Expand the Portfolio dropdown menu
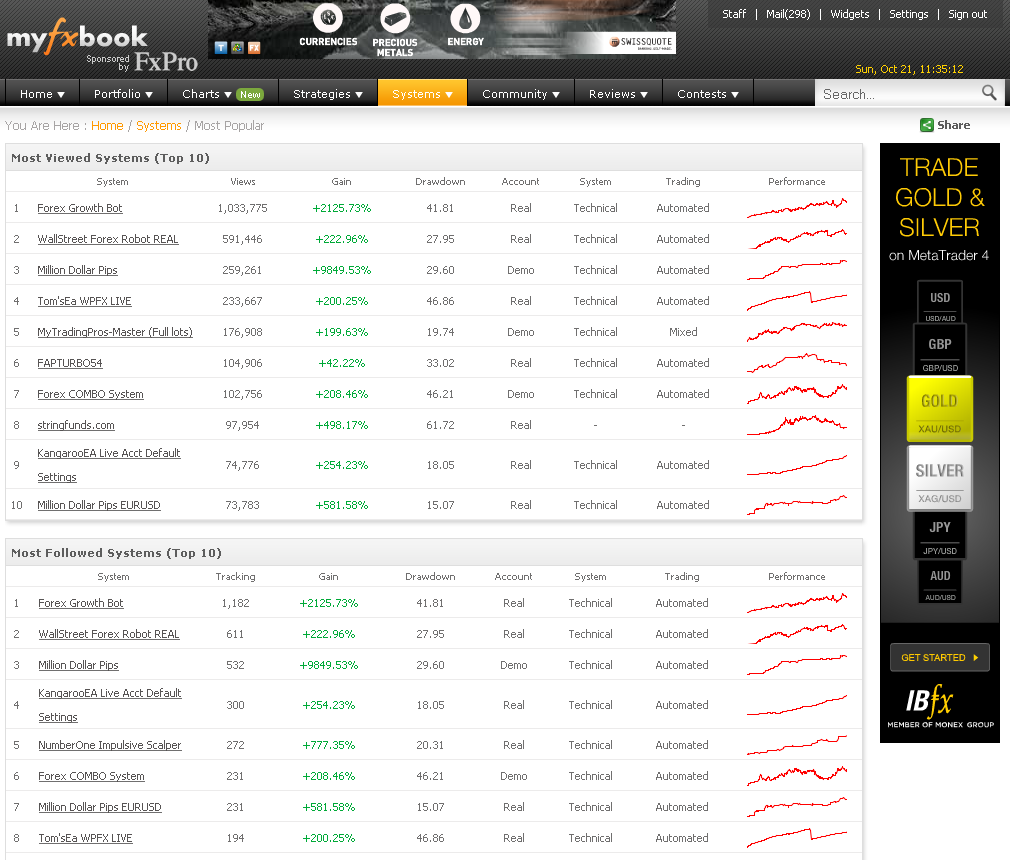Viewport: 1010px width, 860px height. click(x=123, y=94)
